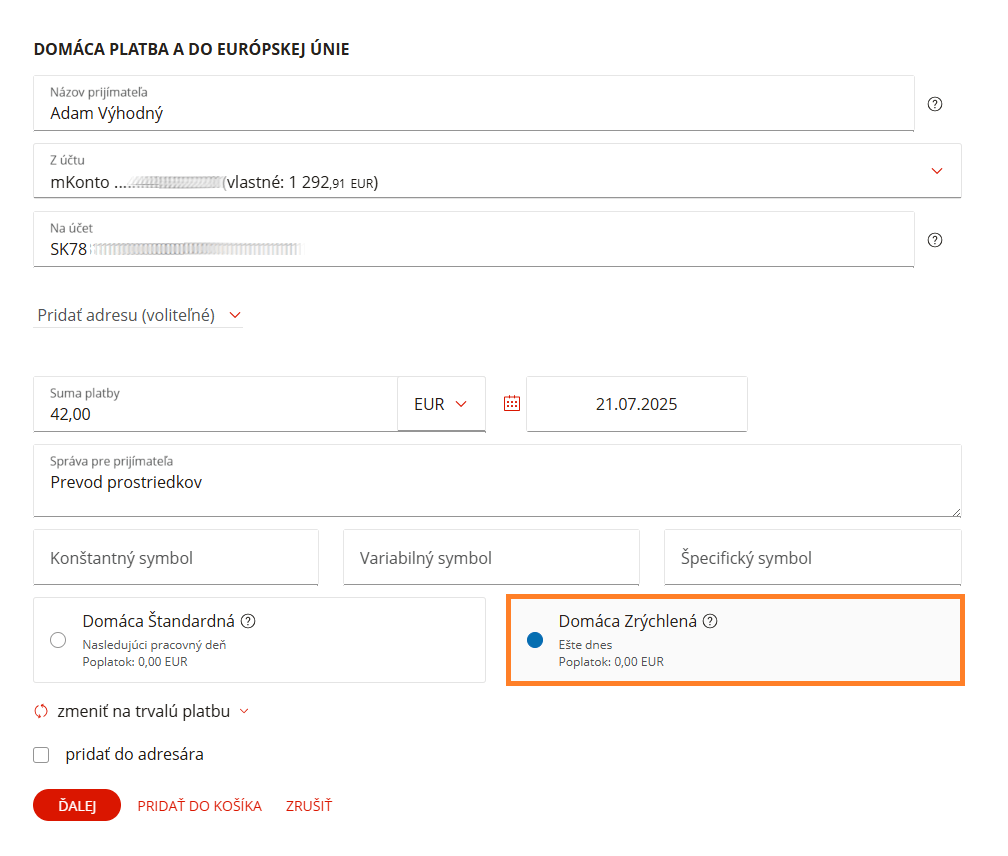Image resolution: width=1008 pixels, height=856 pixels.
Task: Click ZRUŠIŤ to cancel the payment
Action: [309, 806]
